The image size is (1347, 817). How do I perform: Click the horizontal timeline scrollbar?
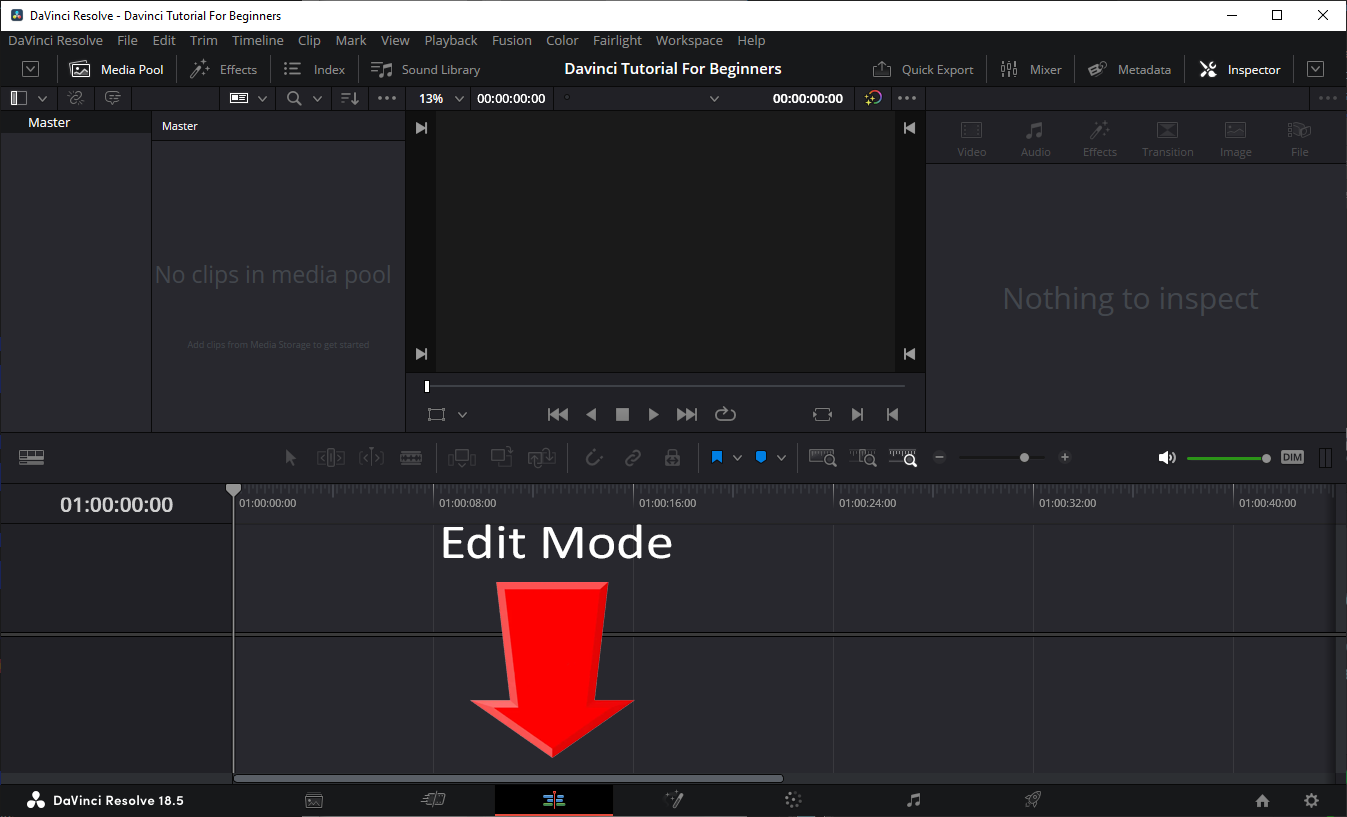(x=508, y=778)
